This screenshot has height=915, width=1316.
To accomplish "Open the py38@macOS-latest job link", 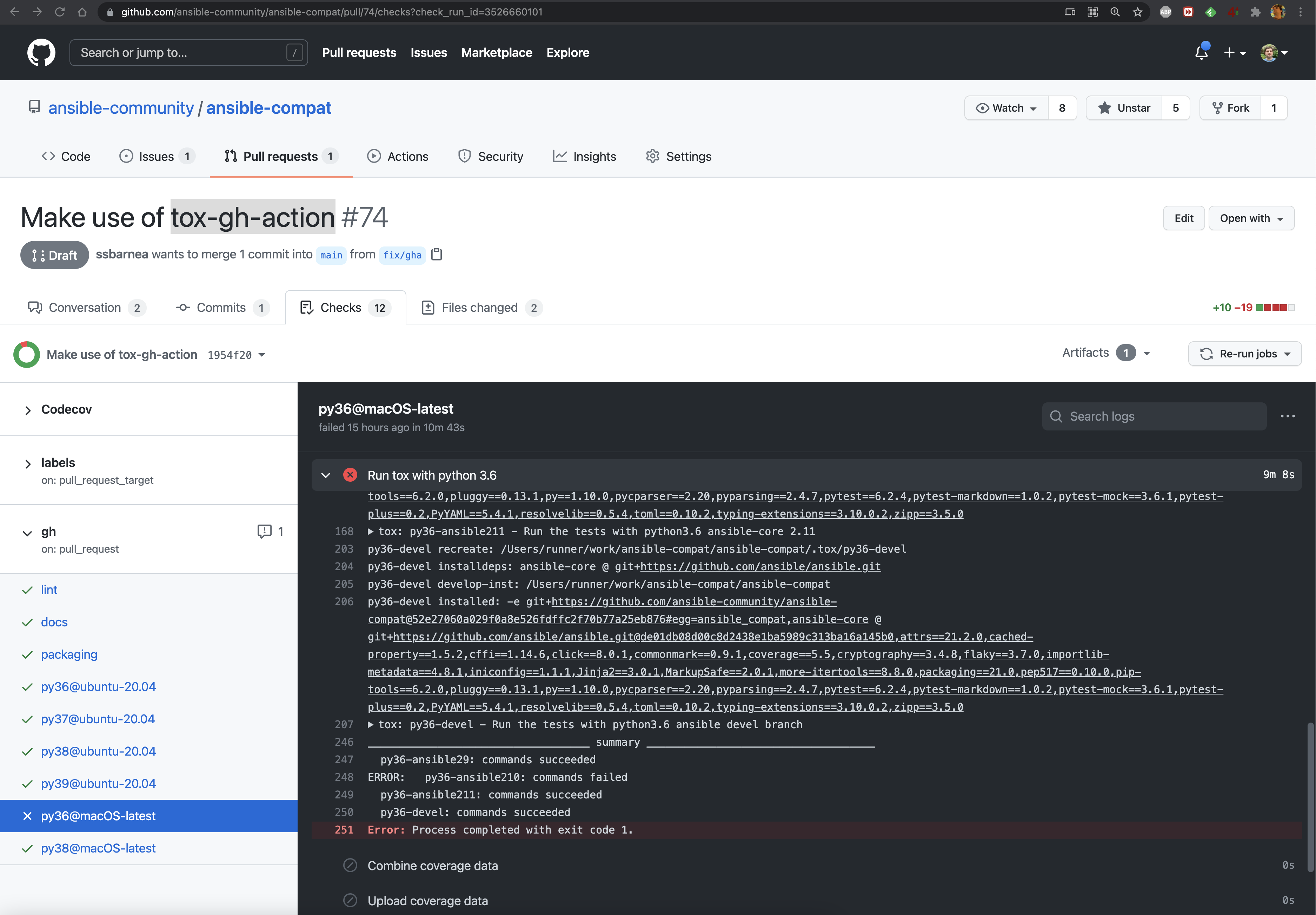I will coord(98,849).
